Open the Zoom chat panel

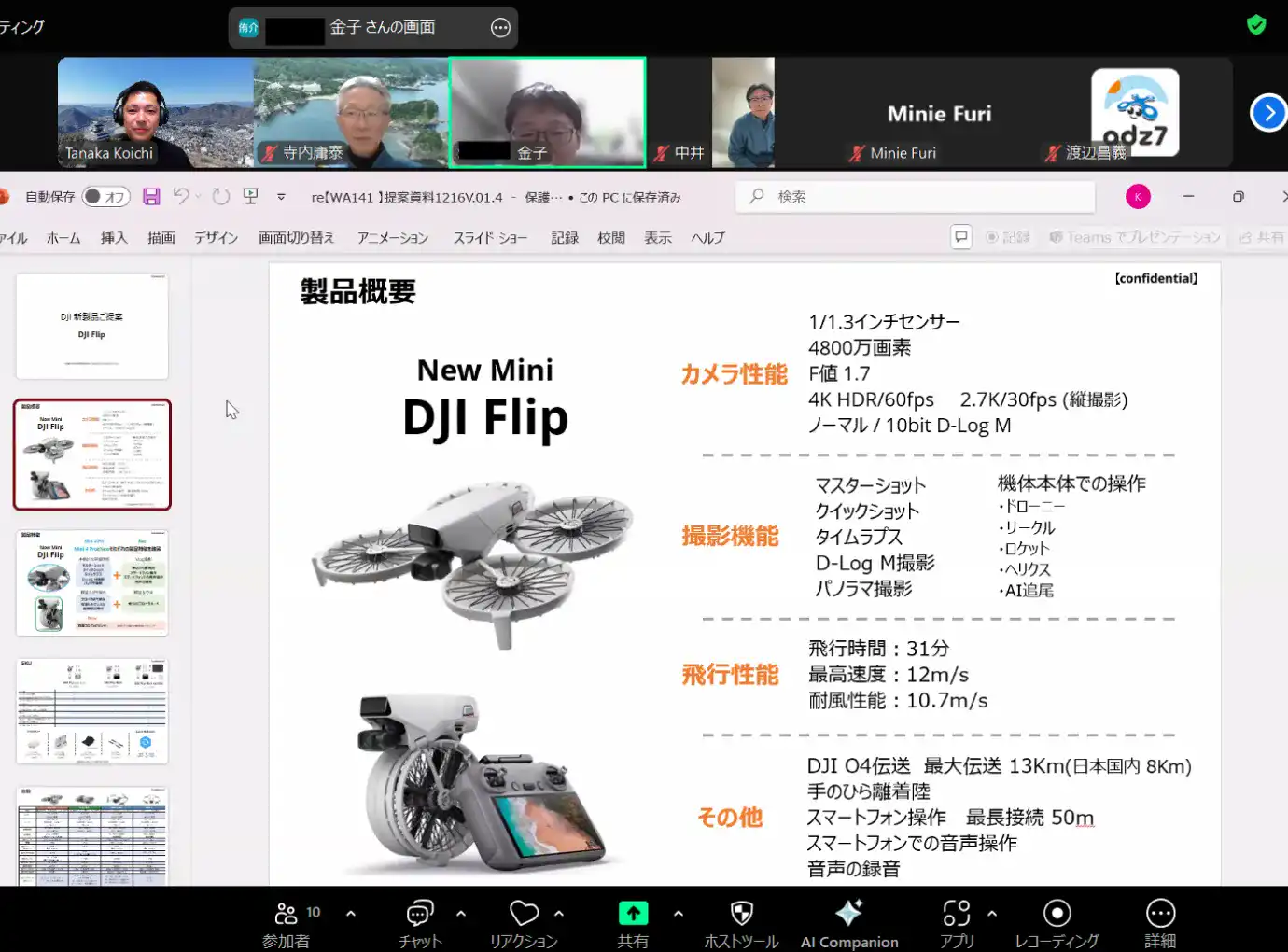pos(420,913)
